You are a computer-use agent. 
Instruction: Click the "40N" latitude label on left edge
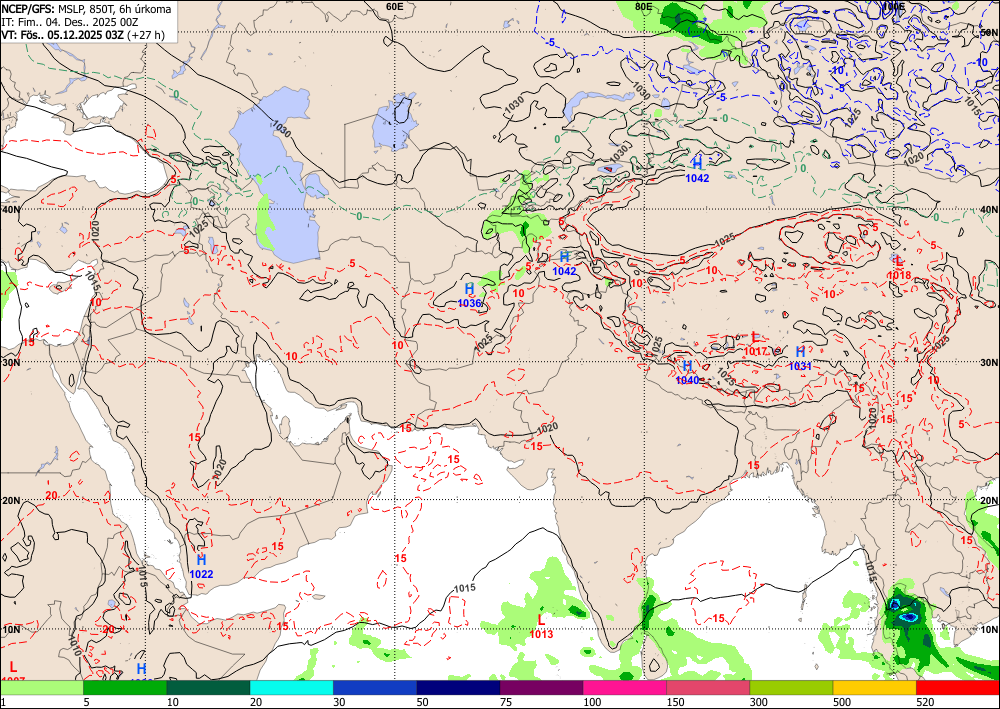[10, 210]
